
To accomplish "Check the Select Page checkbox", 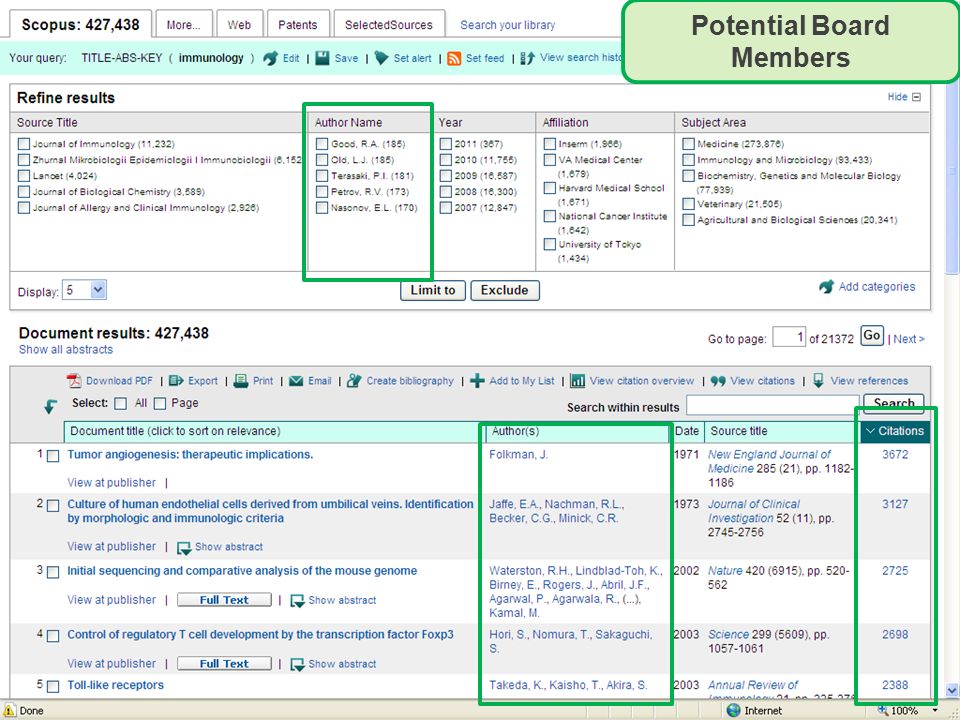I will 160,403.
